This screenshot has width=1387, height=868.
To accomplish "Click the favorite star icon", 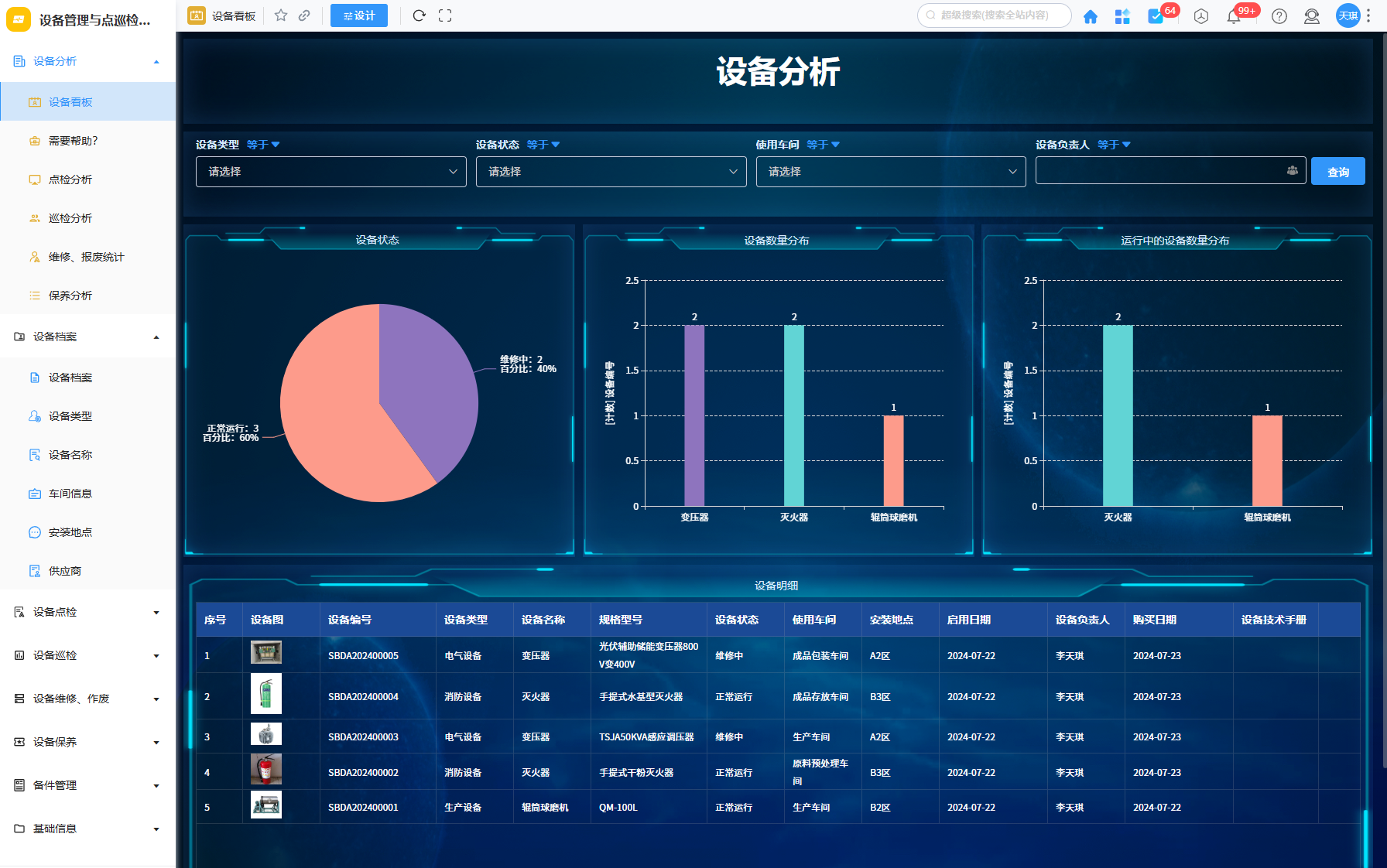I will pyautogui.click(x=281, y=15).
